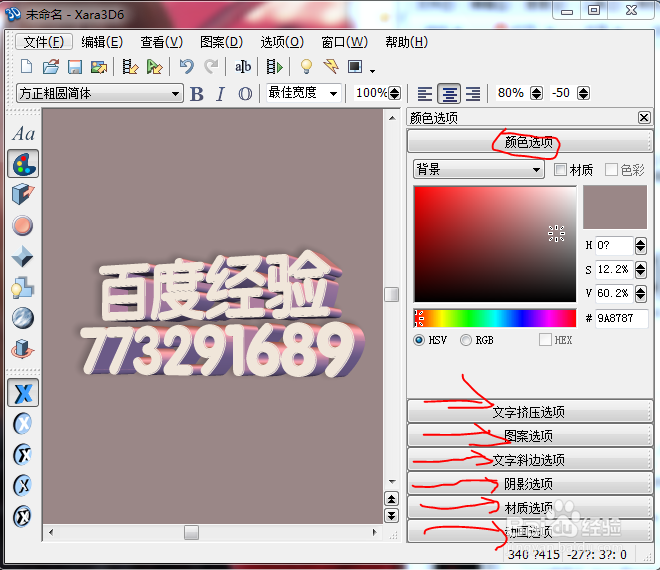Select the extrusion cube tool icon
This screenshot has width=660, height=570.
click(23, 194)
